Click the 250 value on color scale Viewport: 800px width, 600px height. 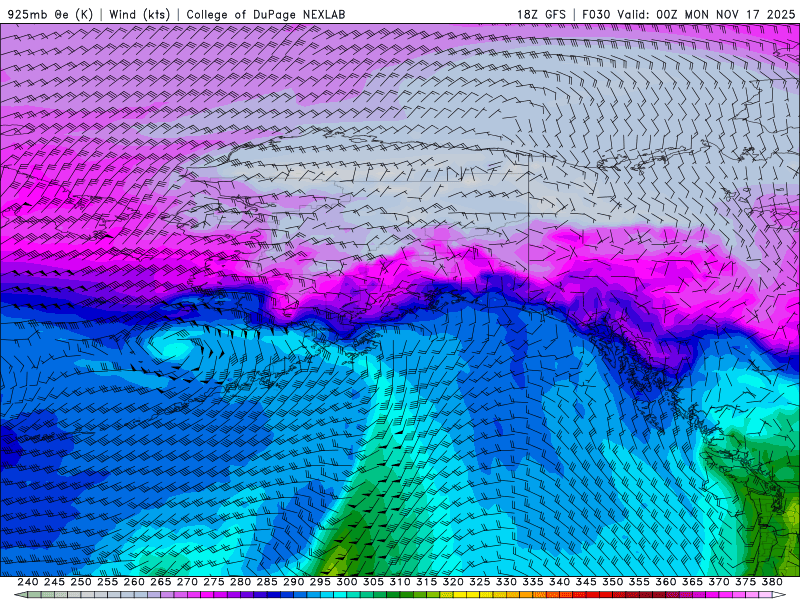pos(81,582)
